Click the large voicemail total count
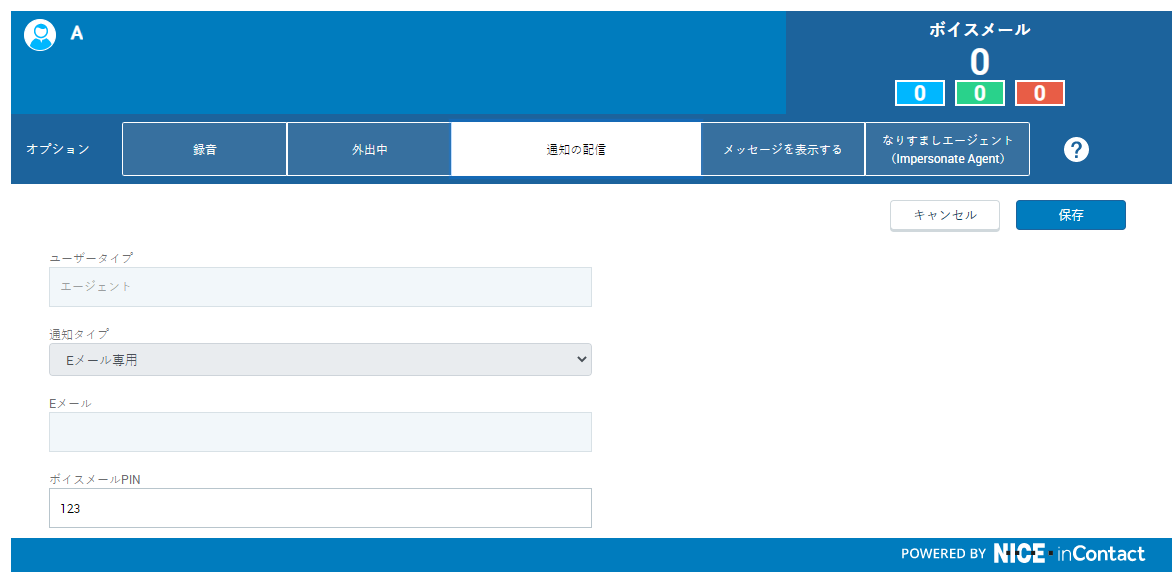1176x579 pixels. coord(980,62)
